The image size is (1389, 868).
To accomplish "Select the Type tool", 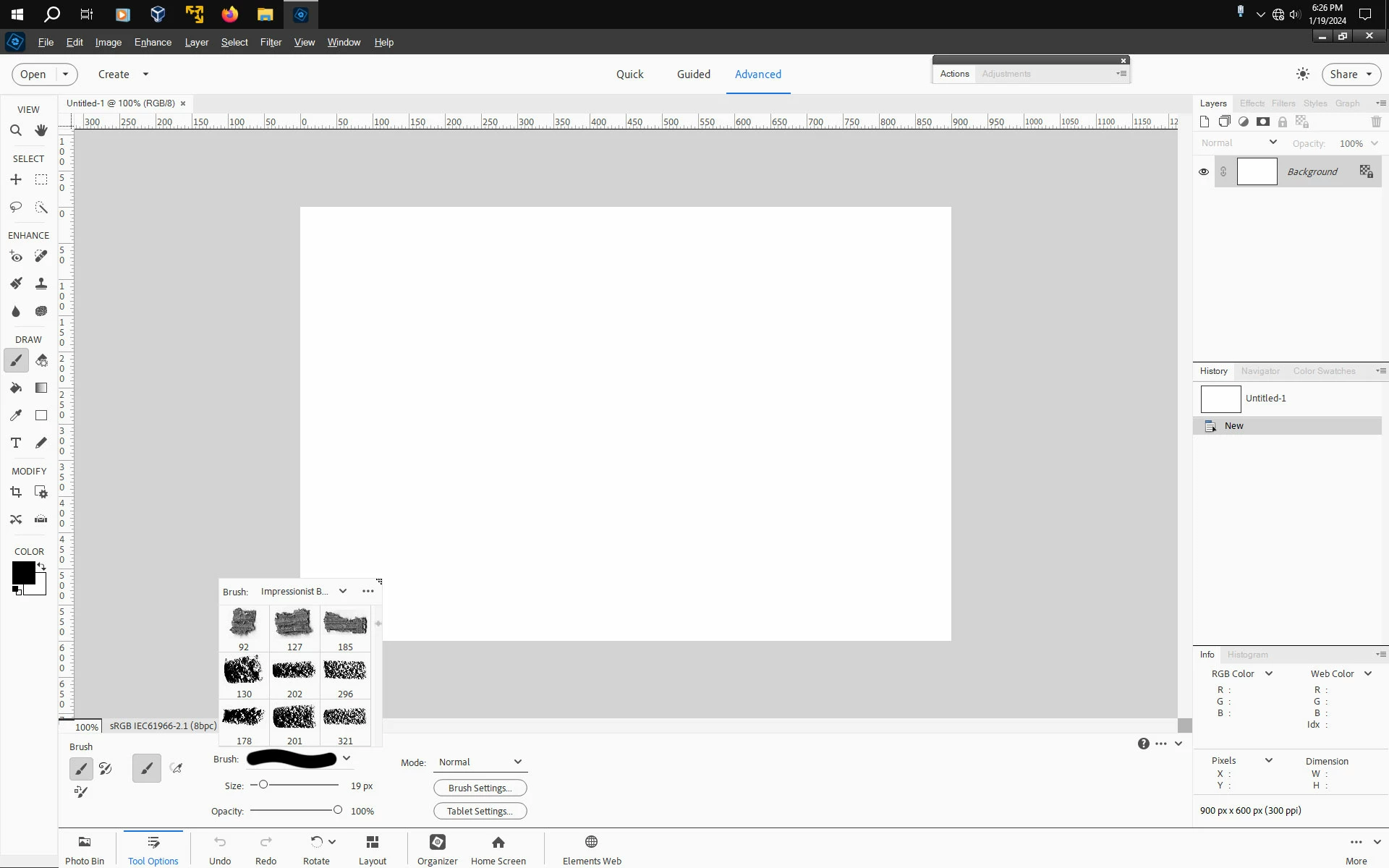I will pos(15,443).
